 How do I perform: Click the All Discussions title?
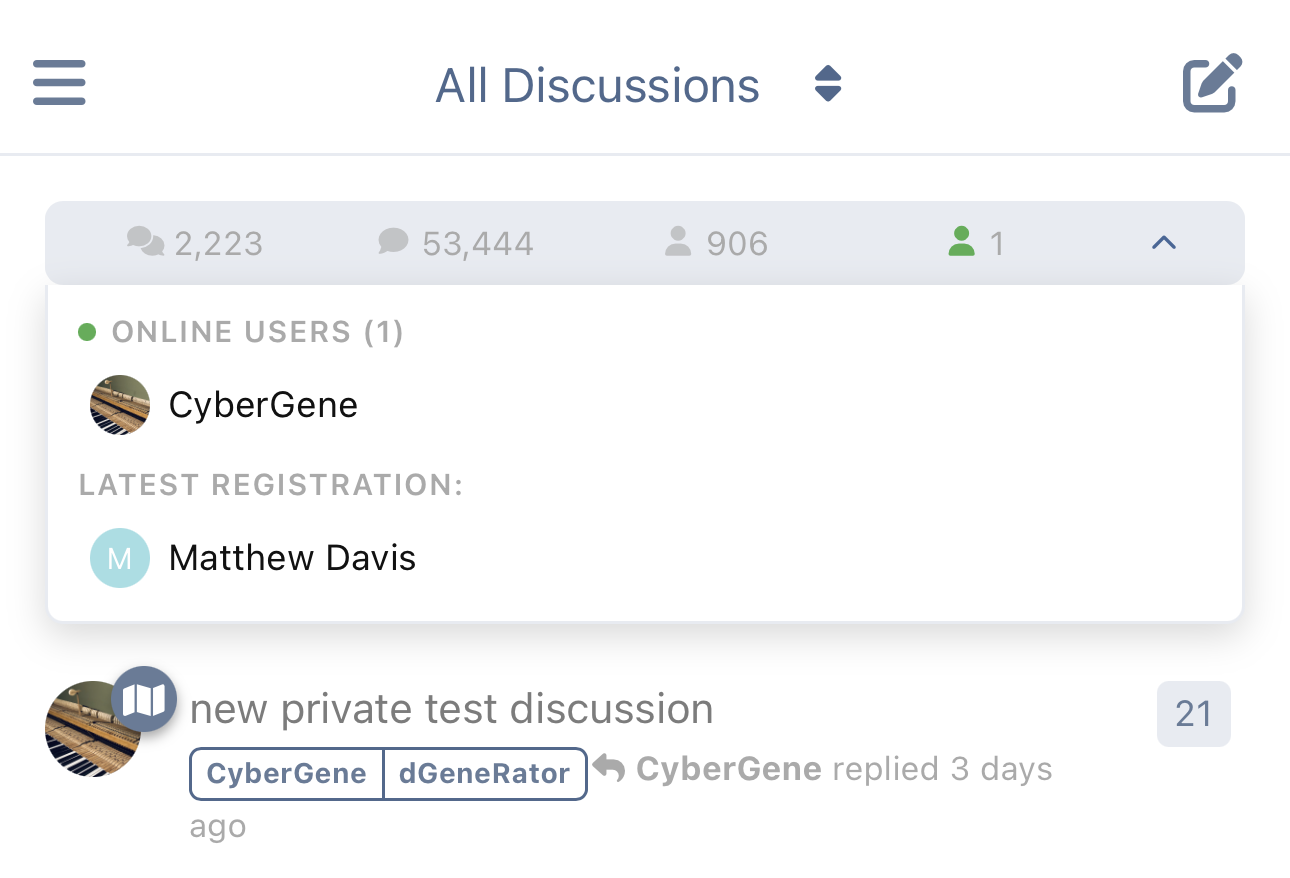click(597, 86)
